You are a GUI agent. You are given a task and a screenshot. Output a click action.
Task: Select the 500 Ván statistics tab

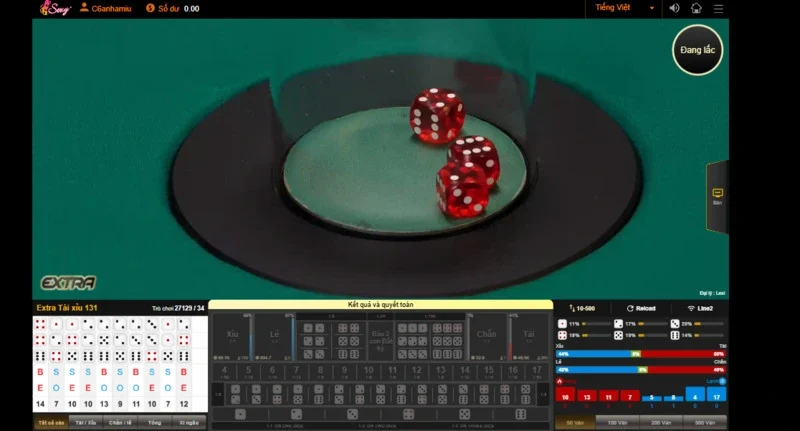pos(705,423)
